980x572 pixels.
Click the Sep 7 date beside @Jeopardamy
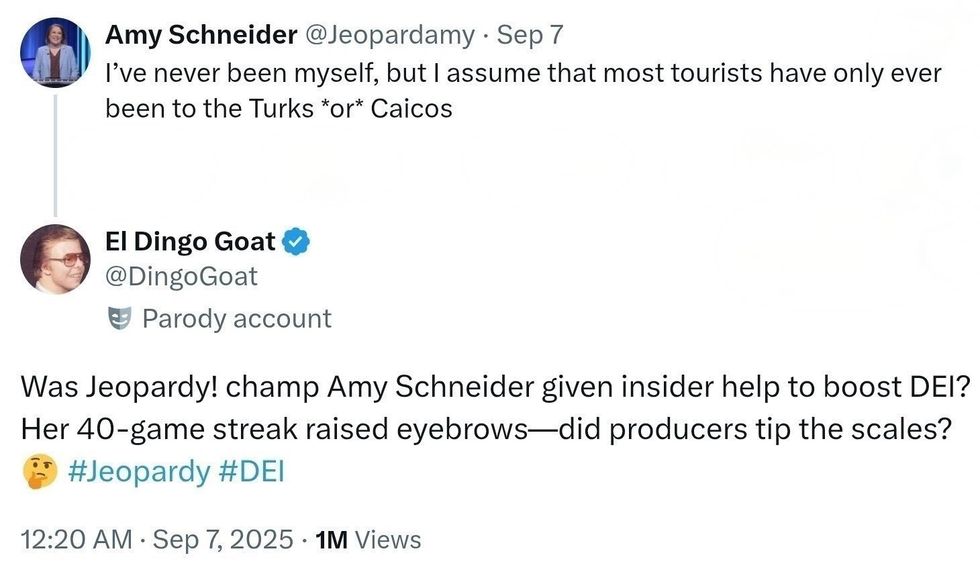coord(530,35)
